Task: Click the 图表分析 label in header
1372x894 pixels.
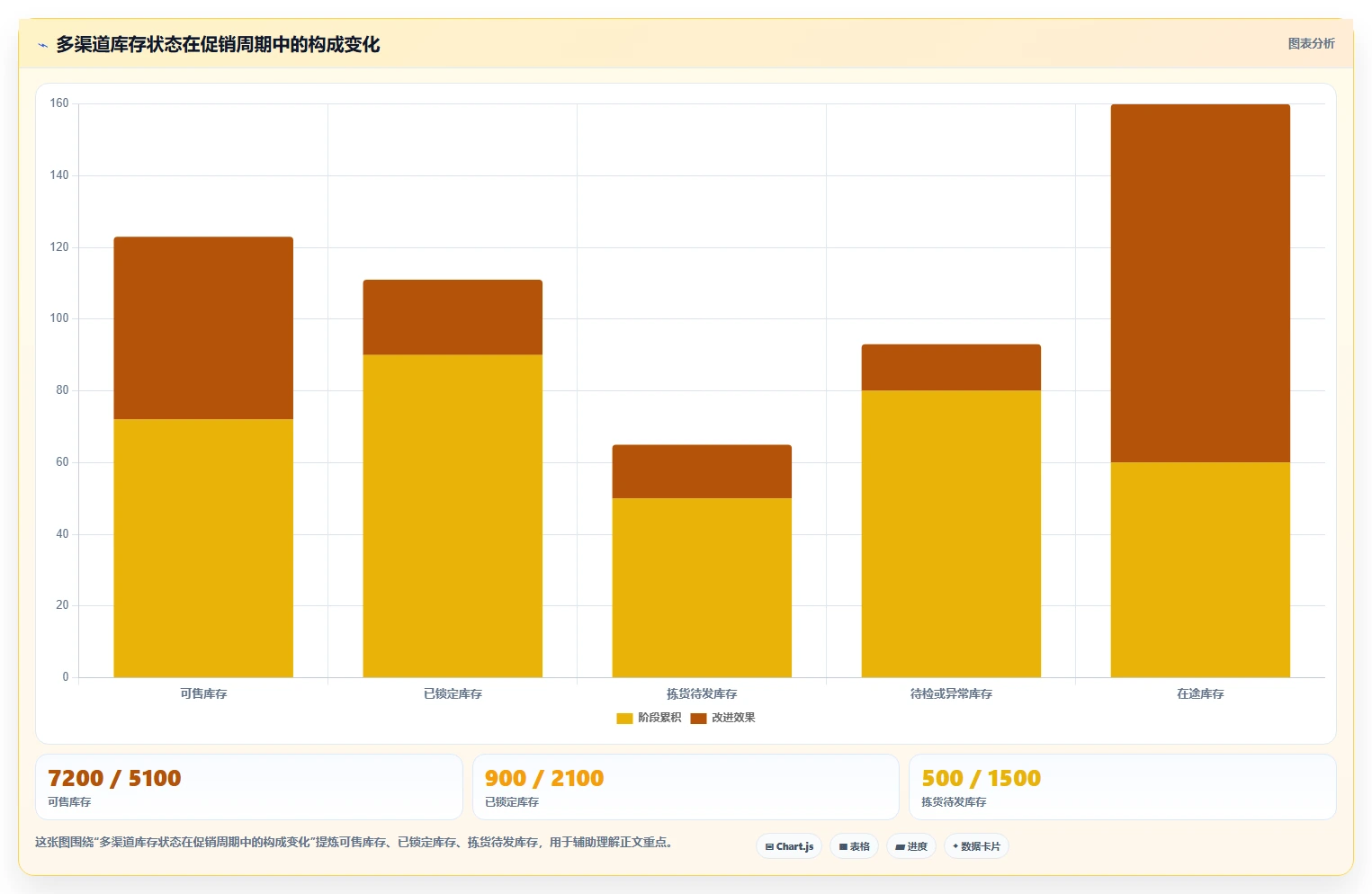Action: point(1311,43)
